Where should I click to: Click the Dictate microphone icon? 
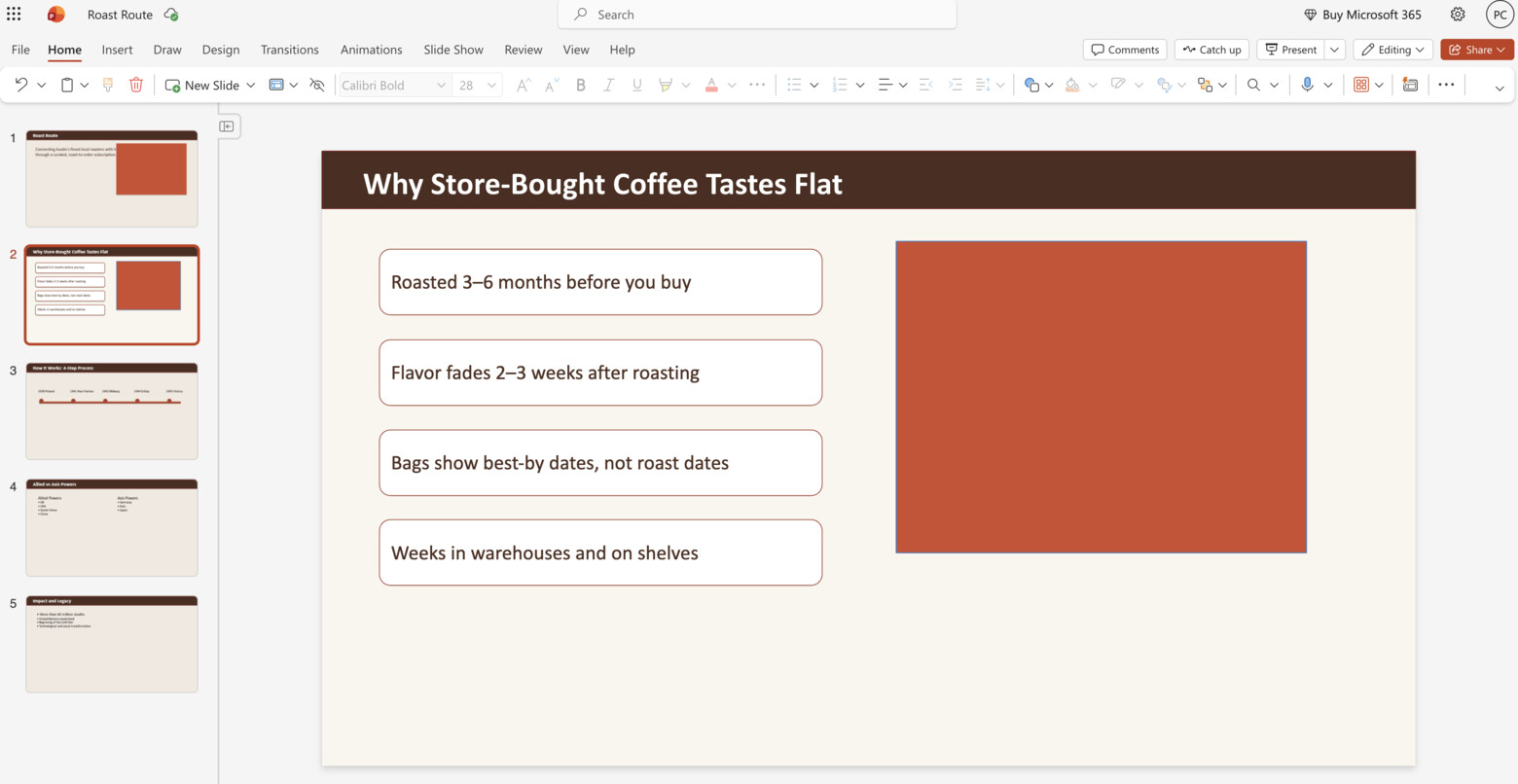coord(1308,85)
